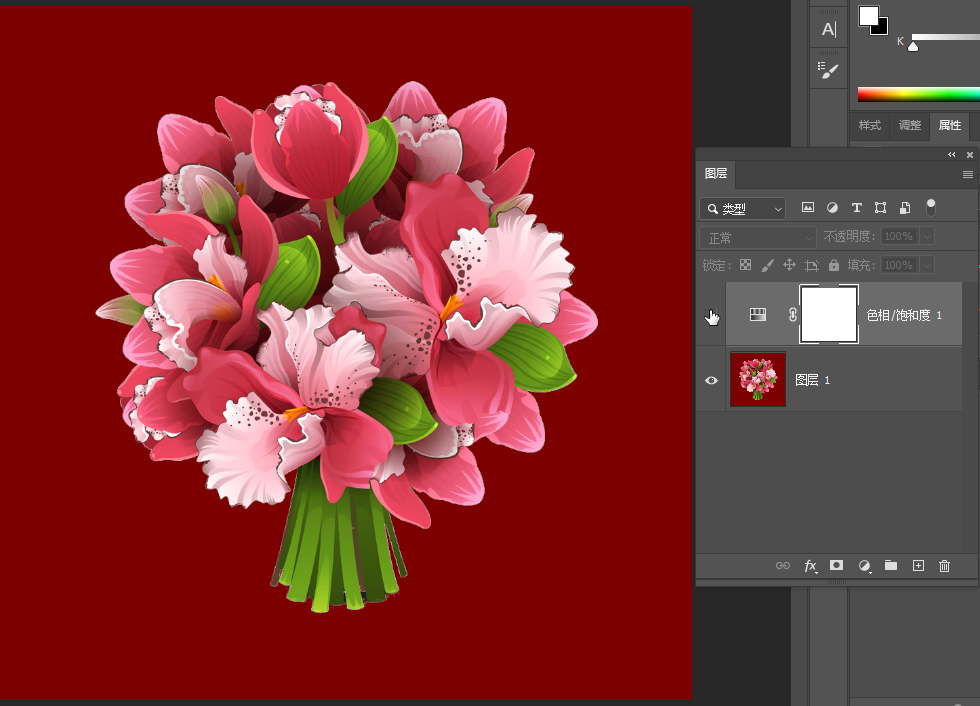Create a new group folder icon
Viewport: 980px width, 706px height.
tap(891, 566)
